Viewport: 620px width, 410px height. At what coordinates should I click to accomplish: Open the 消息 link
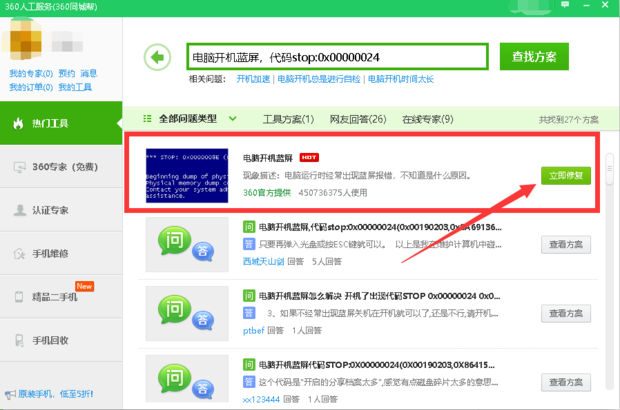point(89,74)
